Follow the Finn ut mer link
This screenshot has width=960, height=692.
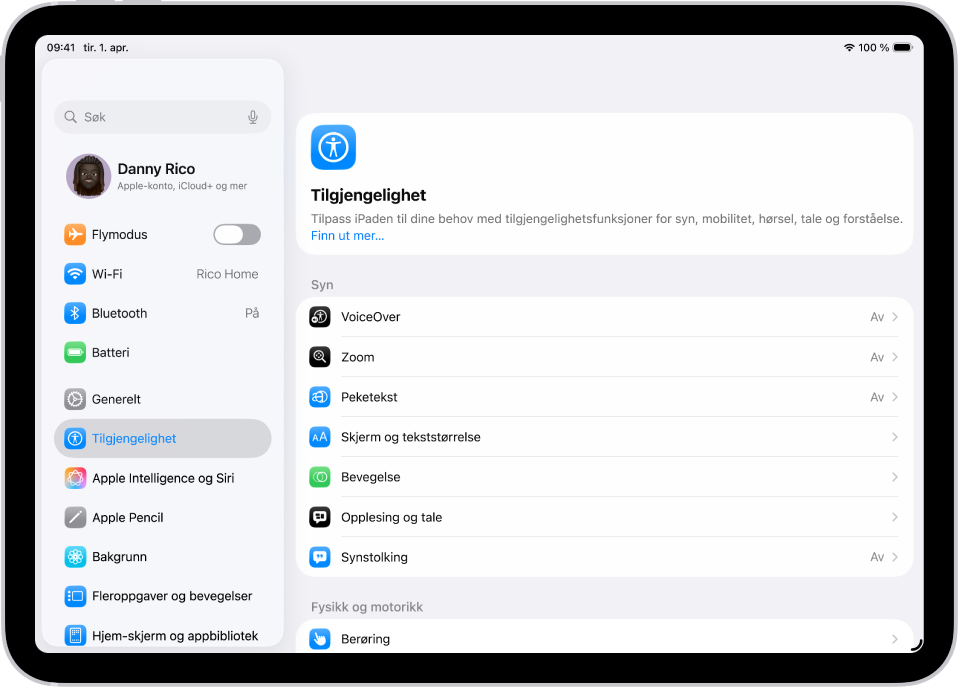347,236
